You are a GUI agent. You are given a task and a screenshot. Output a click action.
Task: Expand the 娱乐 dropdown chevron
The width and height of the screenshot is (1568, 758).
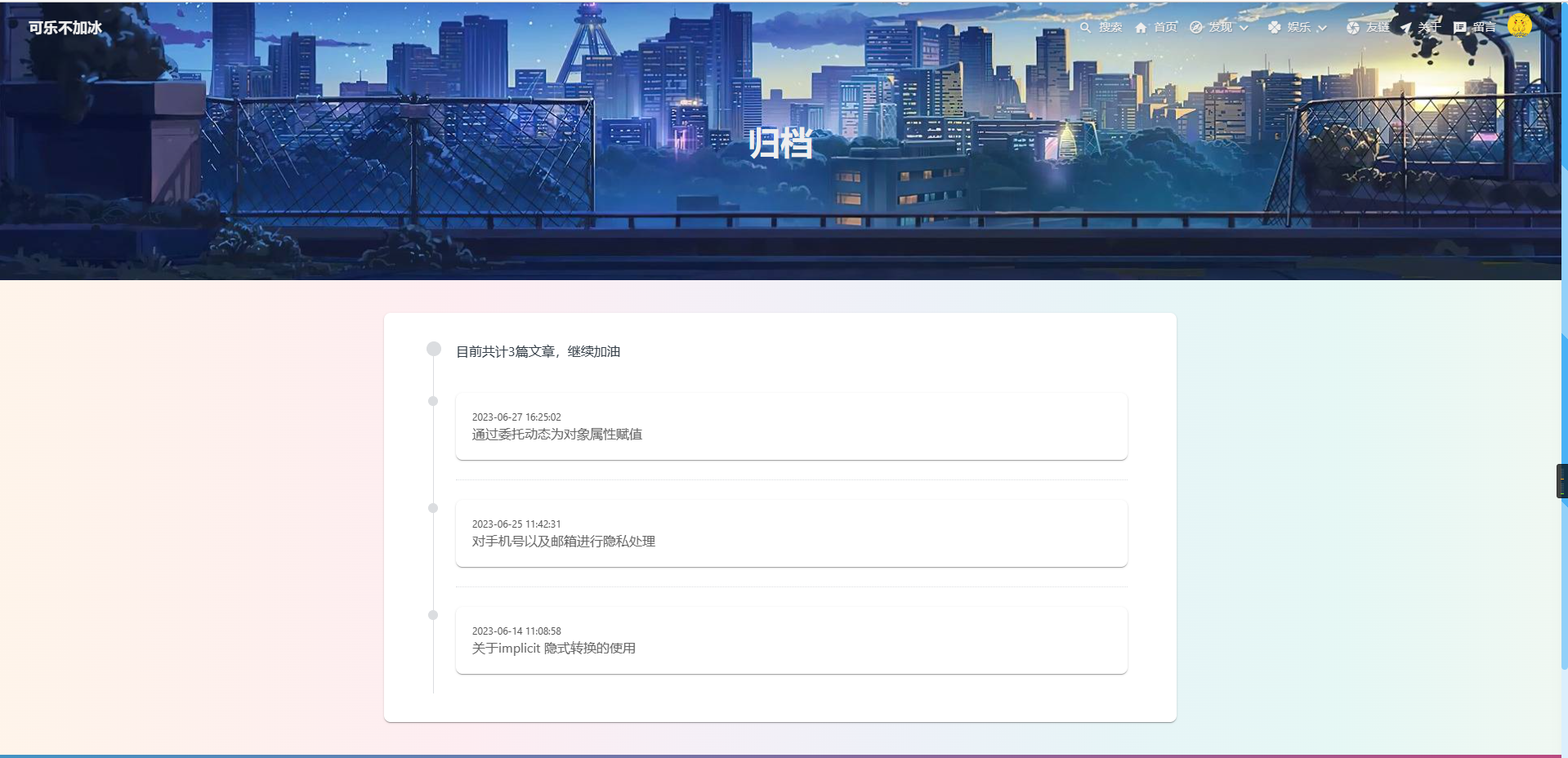[x=1322, y=28]
